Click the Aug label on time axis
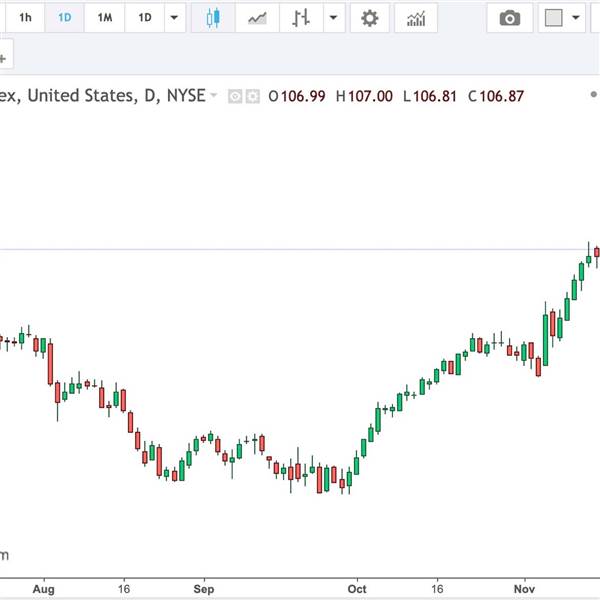Image resolution: width=600 pixels, height=600 pixels. click(x=44, y=589)
